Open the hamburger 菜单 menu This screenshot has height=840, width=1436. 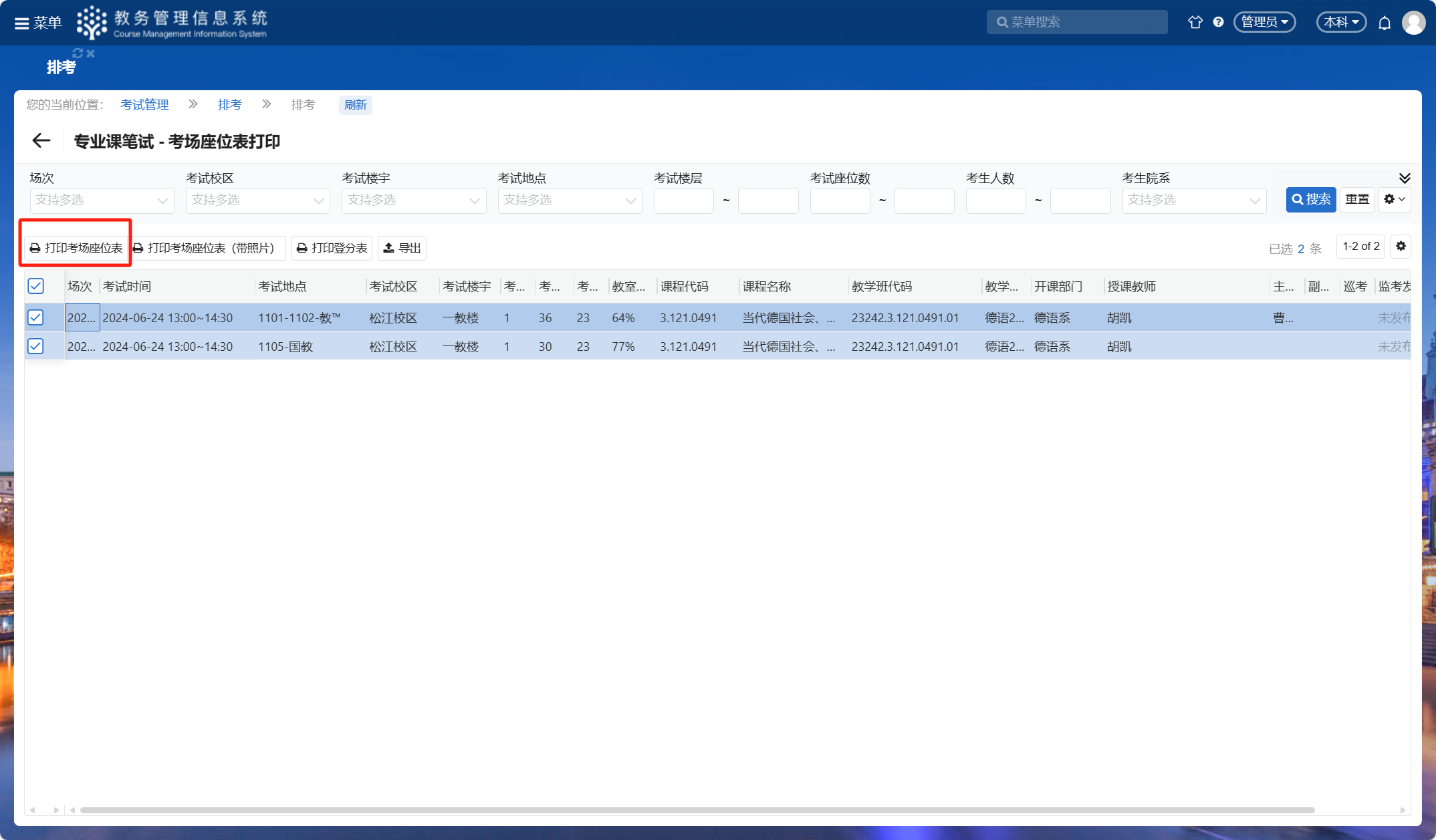(37, 23)
